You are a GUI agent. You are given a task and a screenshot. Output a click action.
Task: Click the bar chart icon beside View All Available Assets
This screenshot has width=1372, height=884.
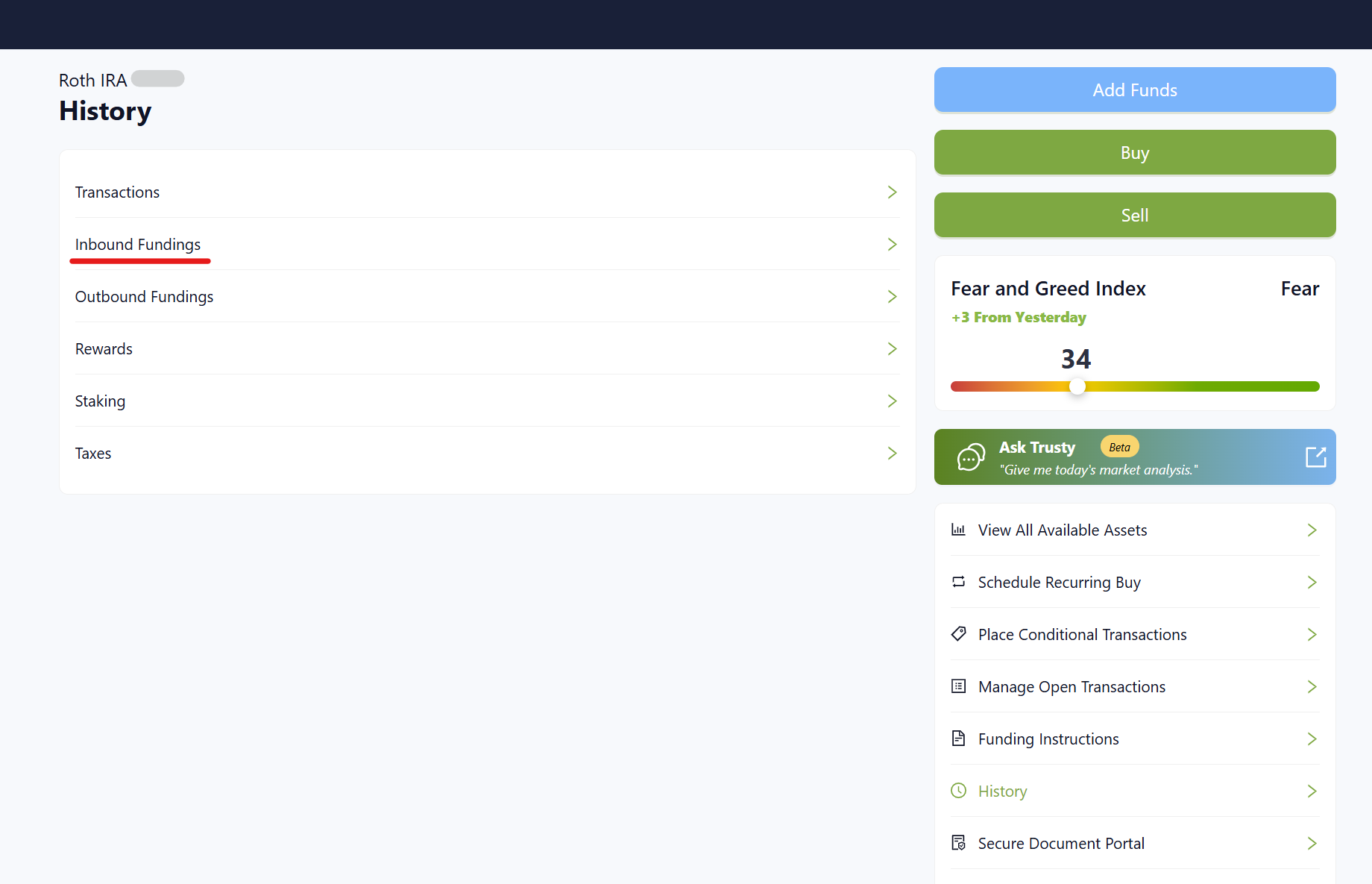[958, 530]
